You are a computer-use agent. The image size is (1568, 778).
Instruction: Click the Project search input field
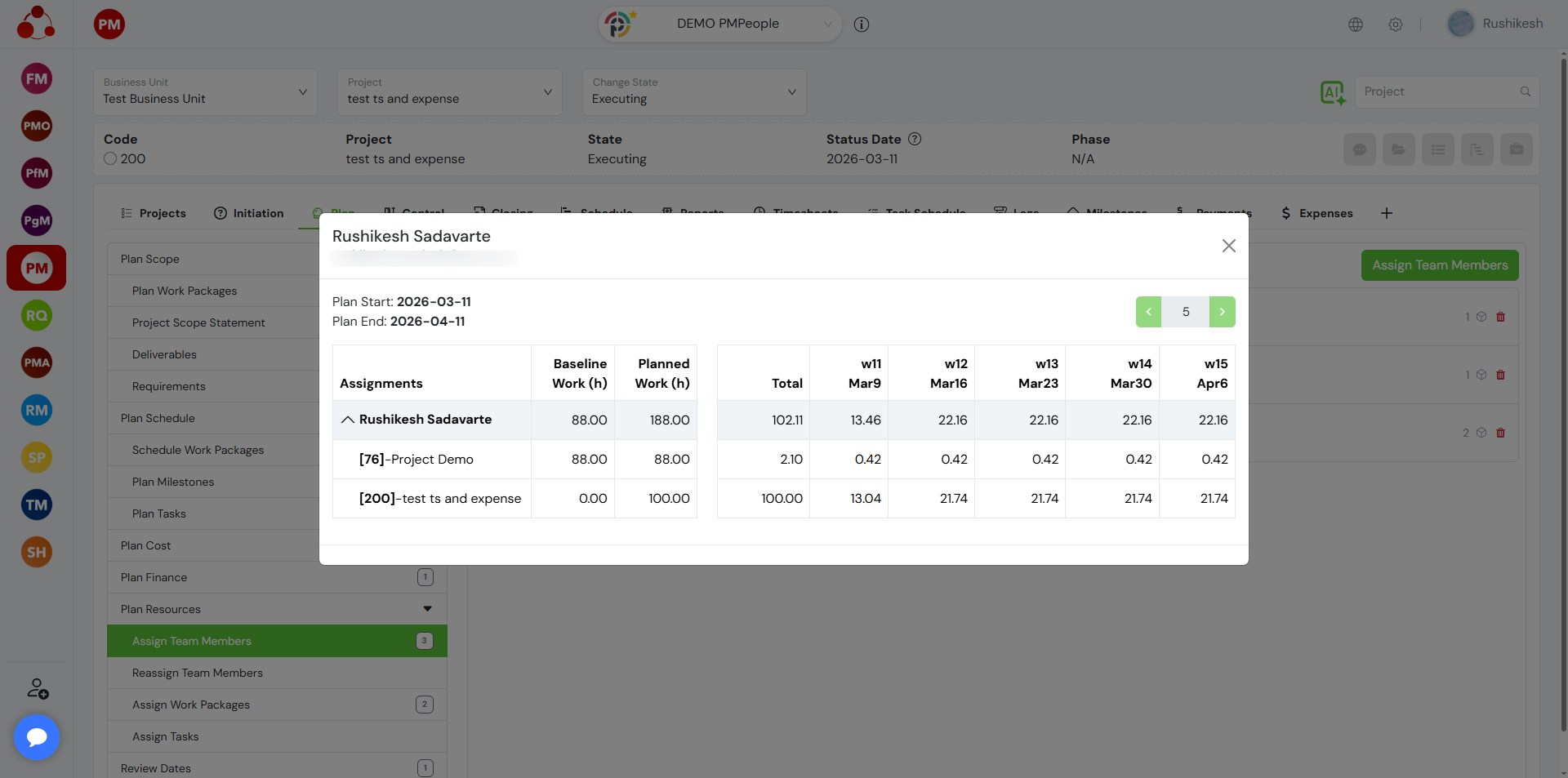[x=1437, y=92]
